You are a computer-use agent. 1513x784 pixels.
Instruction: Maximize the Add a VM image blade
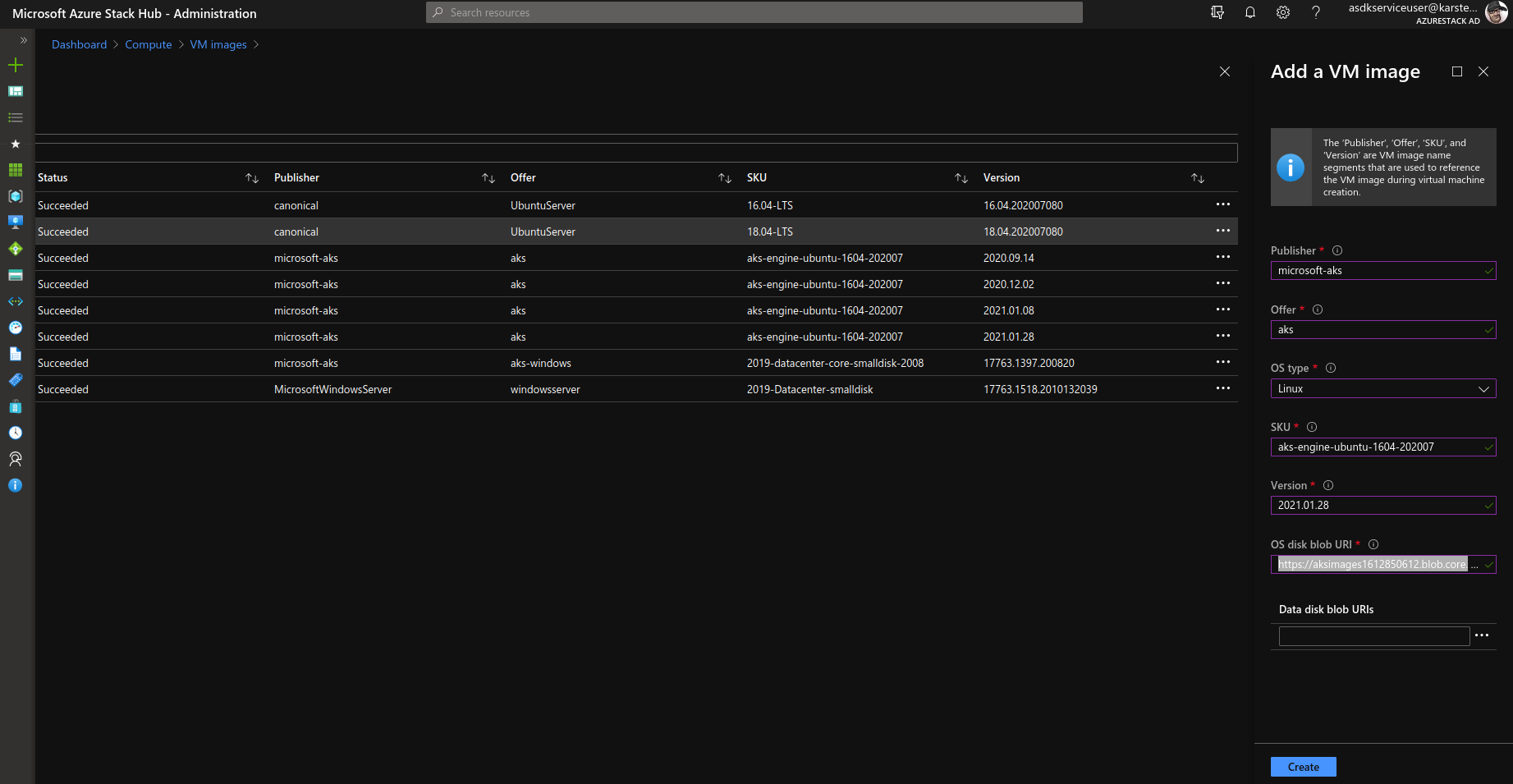click(1457, 71)
